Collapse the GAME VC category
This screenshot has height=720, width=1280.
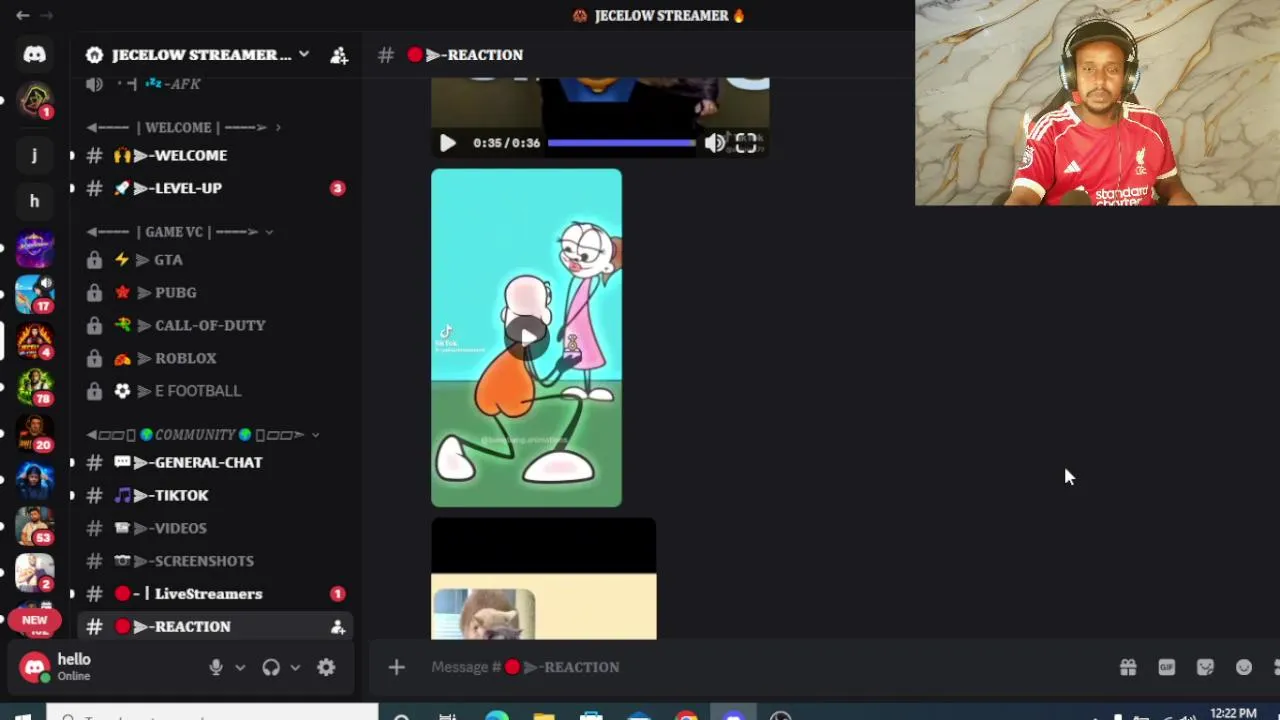[x=179, y=231]
